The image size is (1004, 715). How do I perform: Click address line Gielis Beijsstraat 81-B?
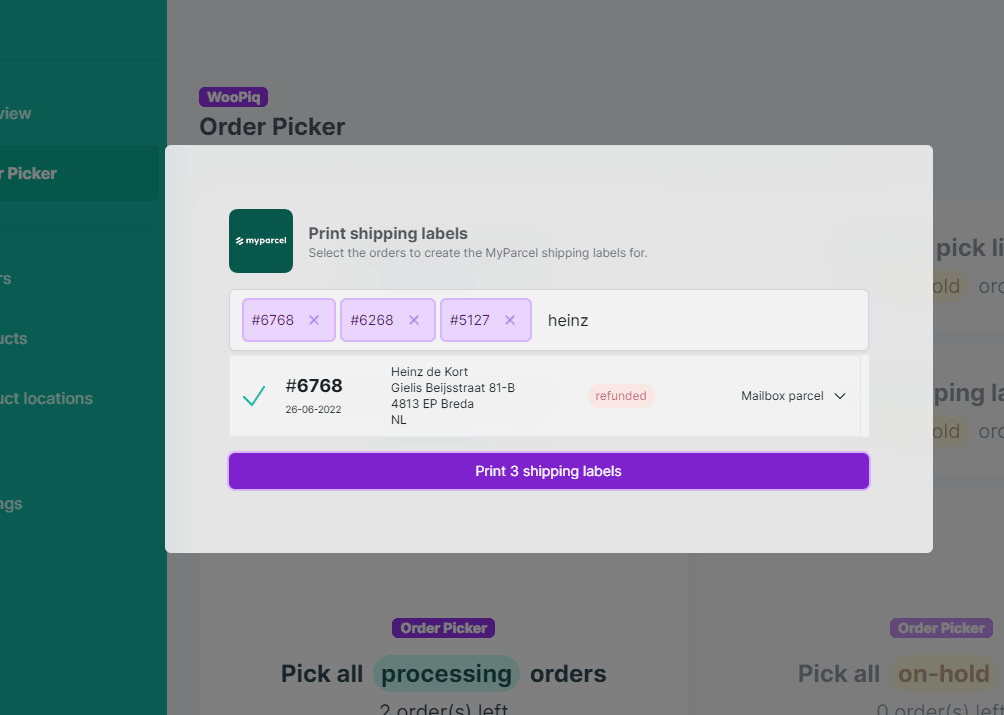pos(453,388)
